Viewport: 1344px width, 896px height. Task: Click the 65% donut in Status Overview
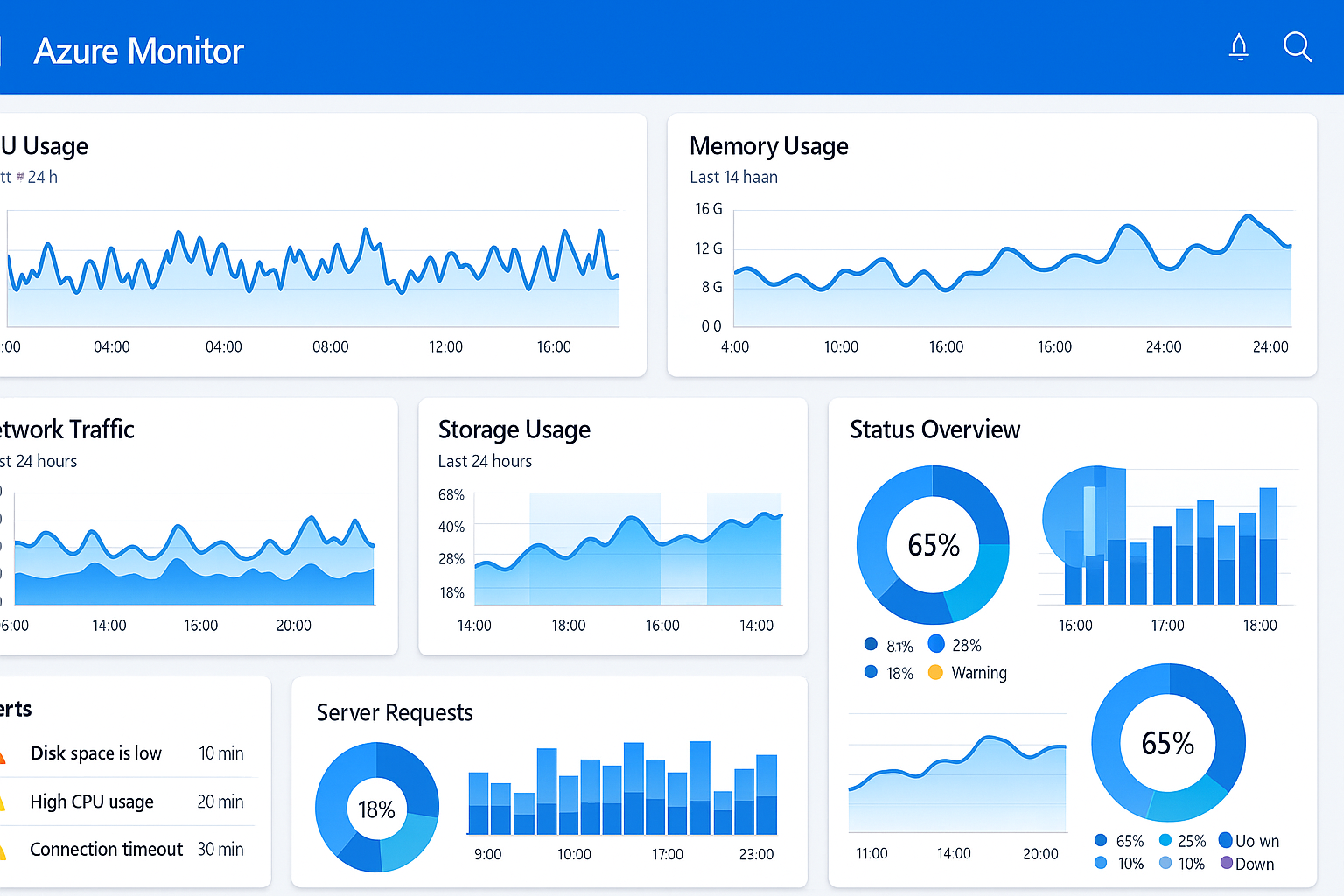(933, 544)
